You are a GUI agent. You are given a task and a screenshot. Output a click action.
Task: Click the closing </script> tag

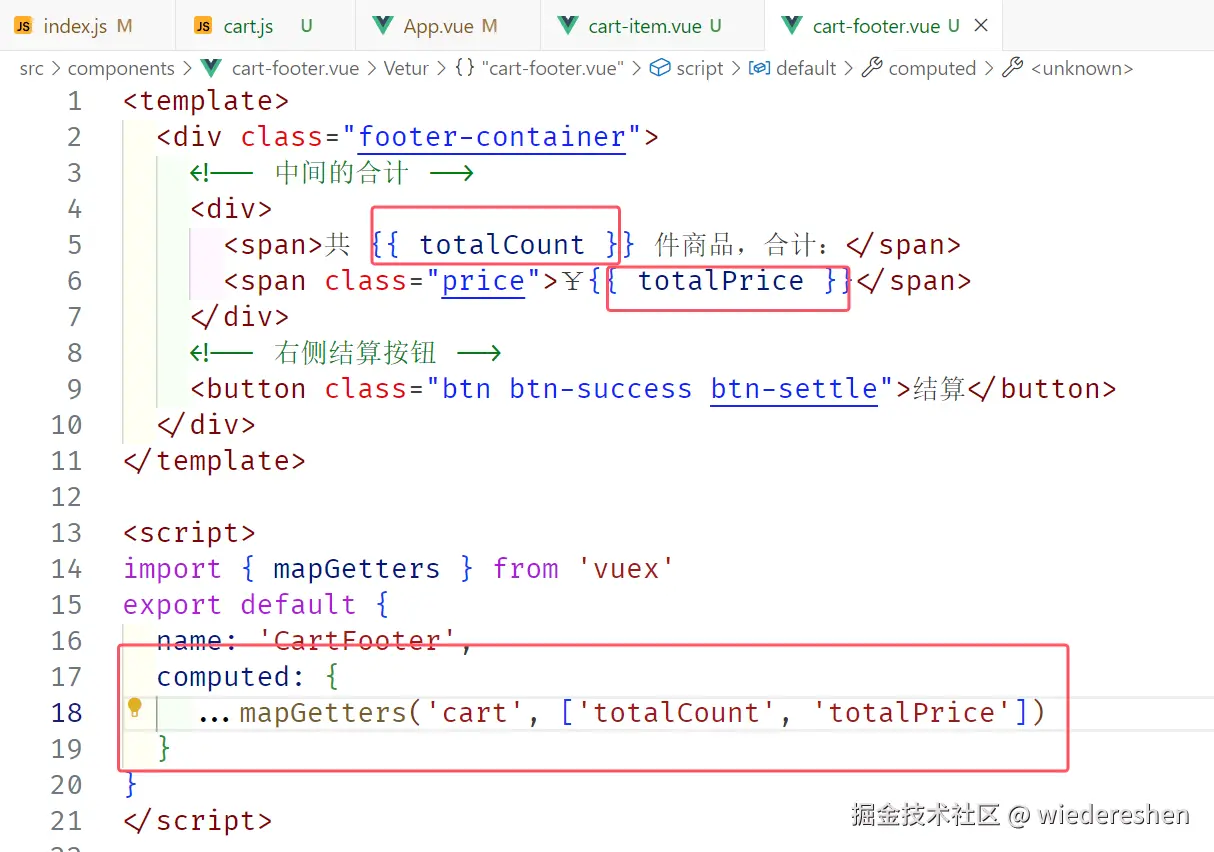197,821
